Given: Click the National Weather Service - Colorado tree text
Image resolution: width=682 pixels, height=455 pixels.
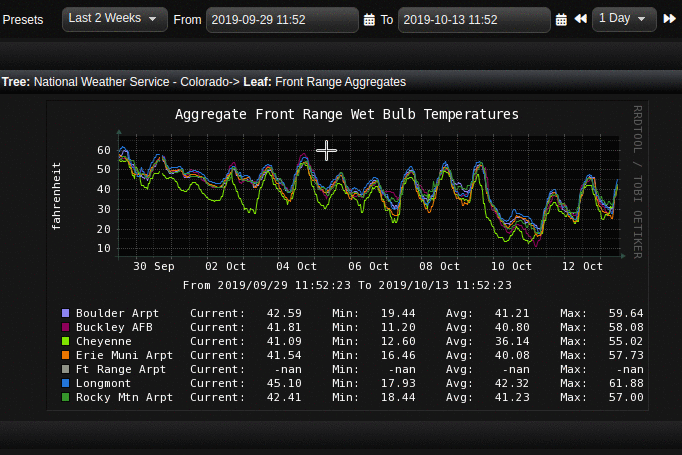Looking at the screenshot, I should (x=137, y=82).
